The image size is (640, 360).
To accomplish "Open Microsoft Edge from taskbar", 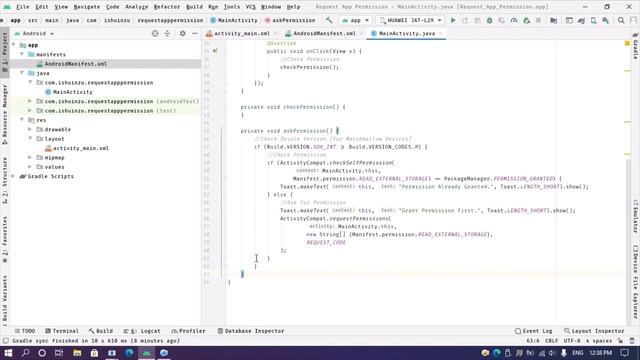I will 129,353.
